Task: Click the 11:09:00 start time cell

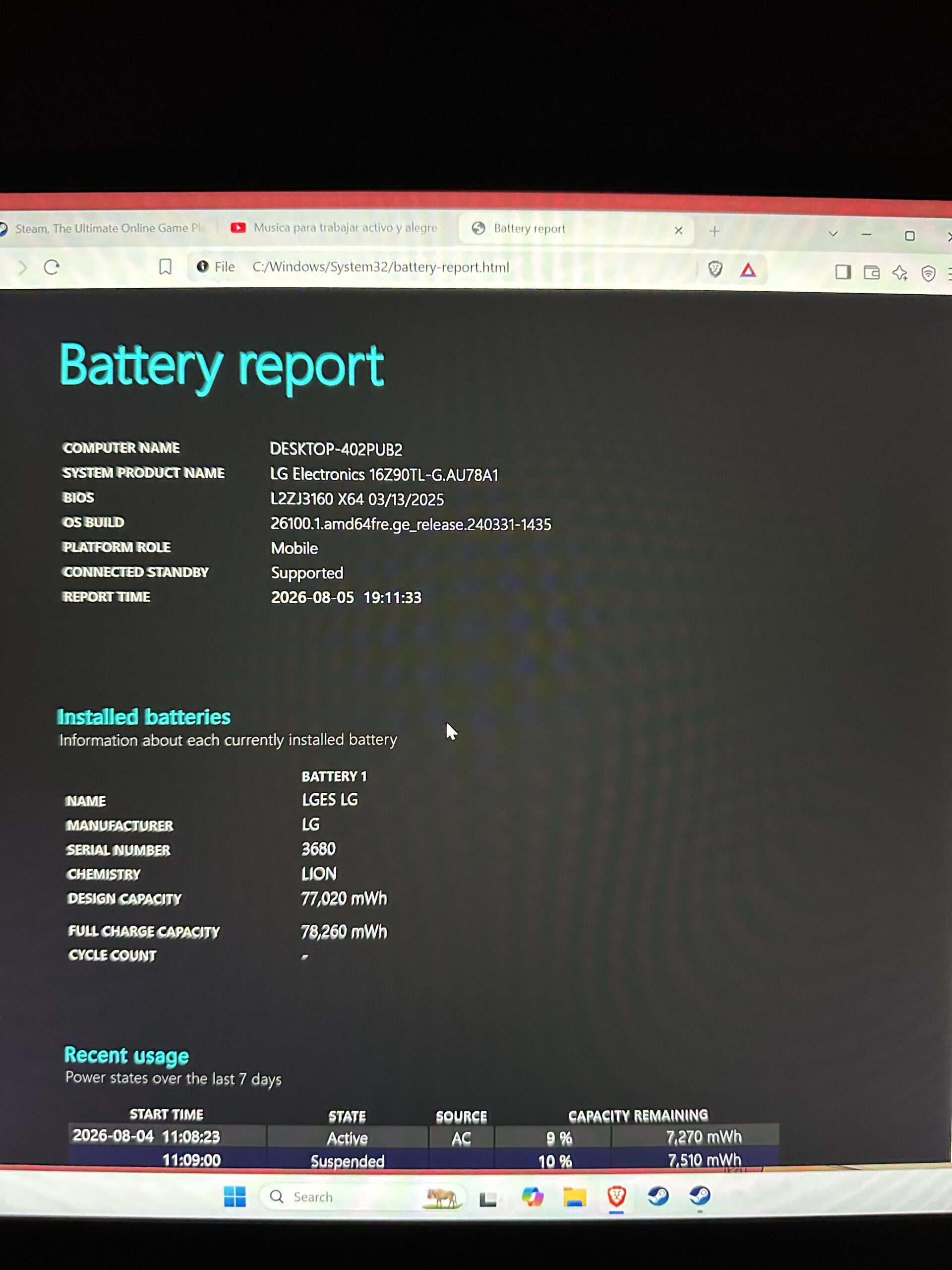Action: pos(192,1160)
